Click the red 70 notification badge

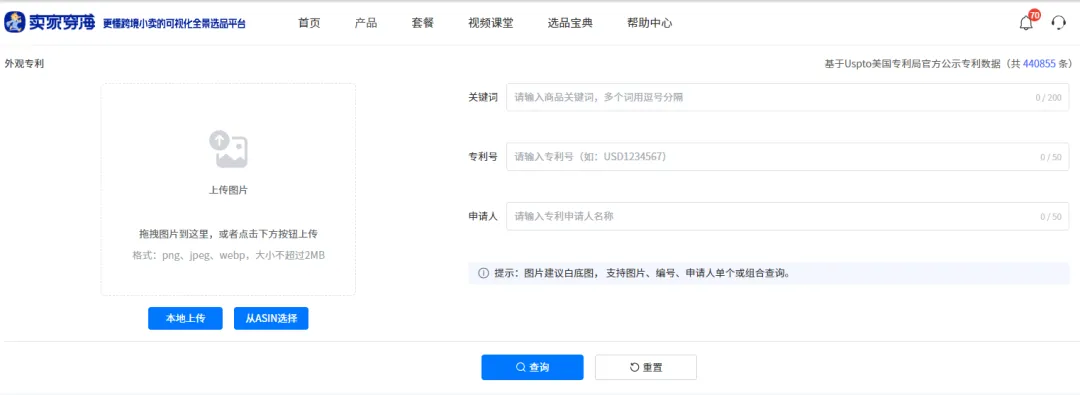click(1034, 14)
